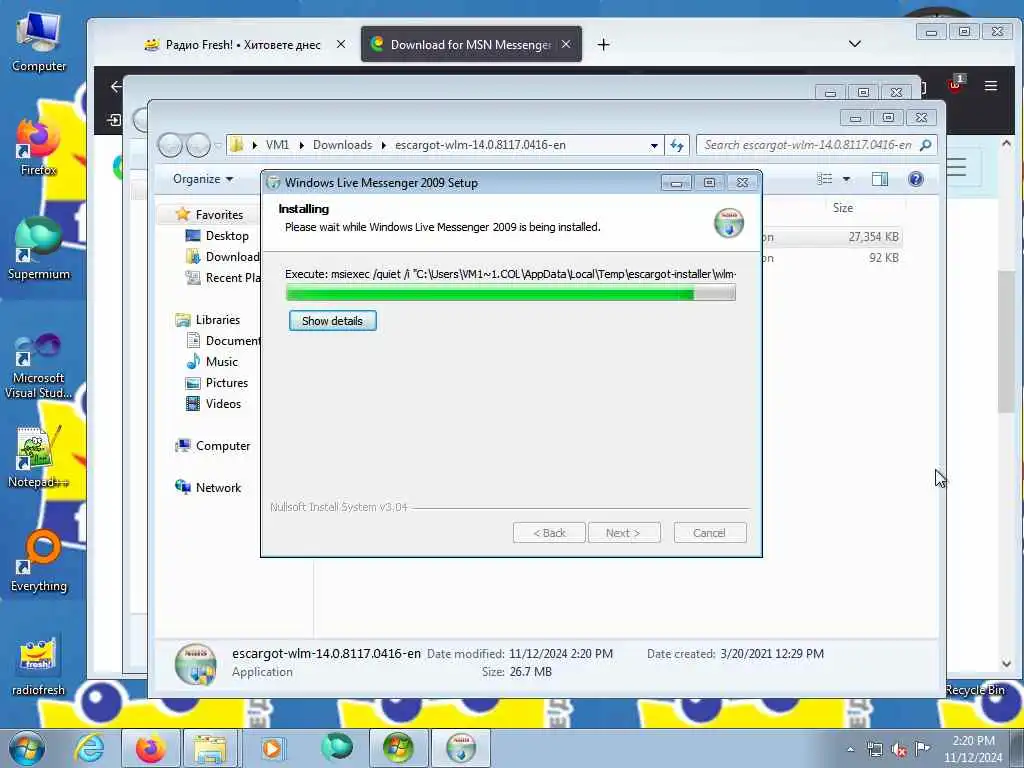
Task: Click the 27,354 KB file row
Action: coord(834,236)
